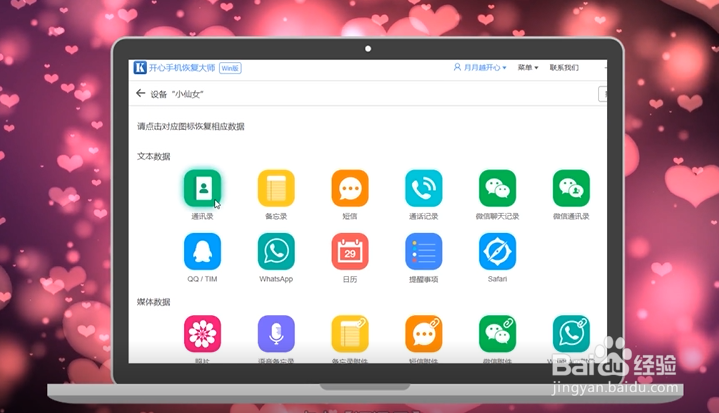719x413 pixels.
Task: Open the 通话记录 call history icon
Action: (x=424, y=188)
